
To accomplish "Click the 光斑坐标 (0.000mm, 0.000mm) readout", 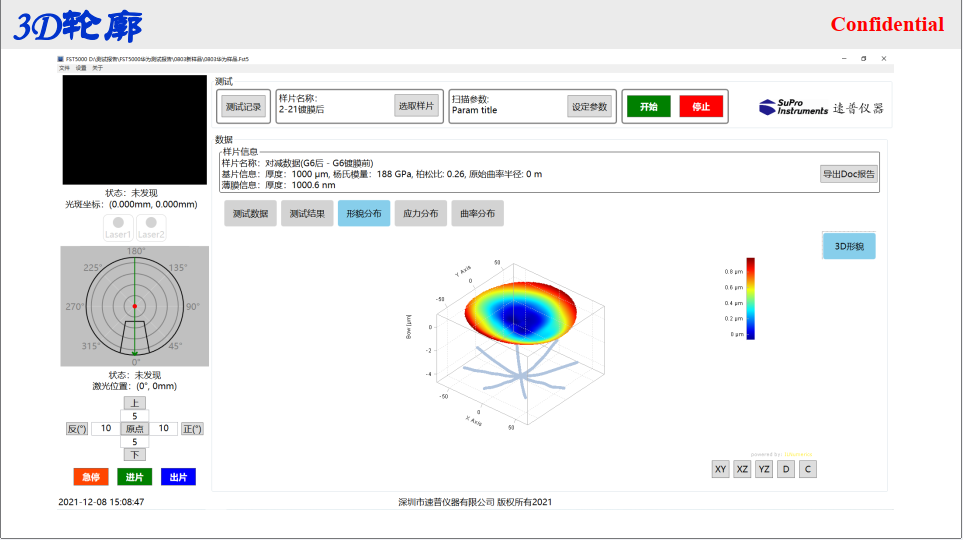I will 131,204.
